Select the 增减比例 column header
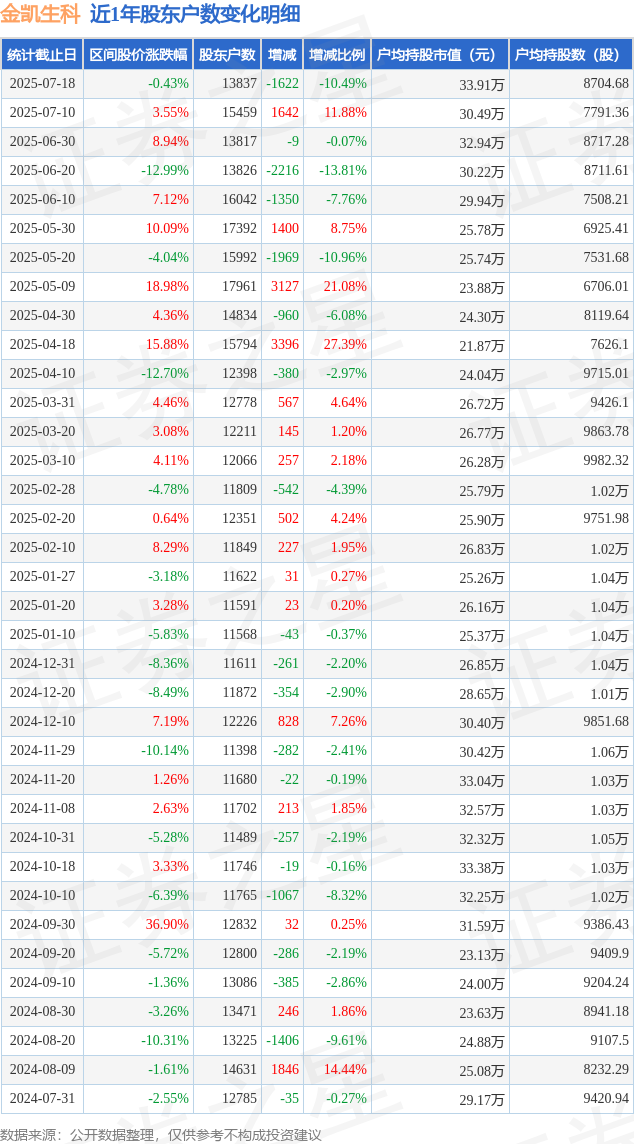Image resolution: width=634 pixels, height=1144 pixels. coord(337,54)
